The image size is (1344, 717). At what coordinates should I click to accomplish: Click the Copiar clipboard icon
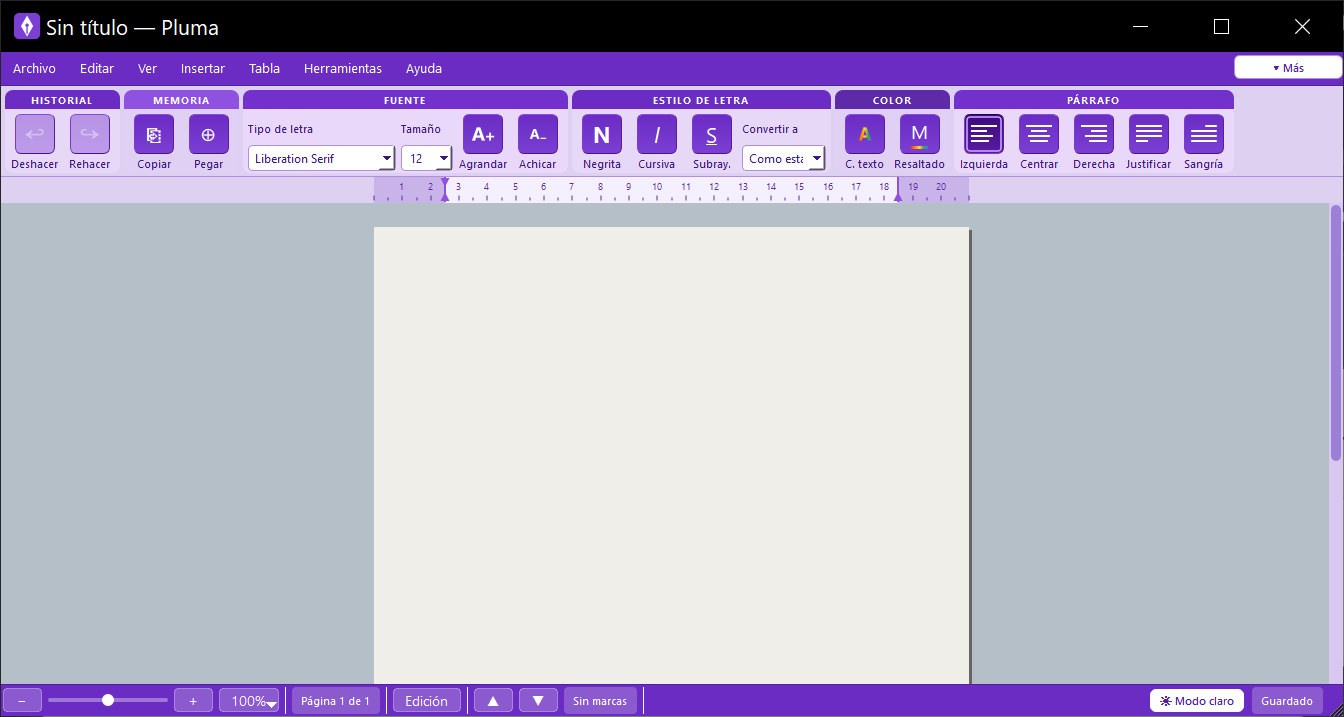coord(154,134)
